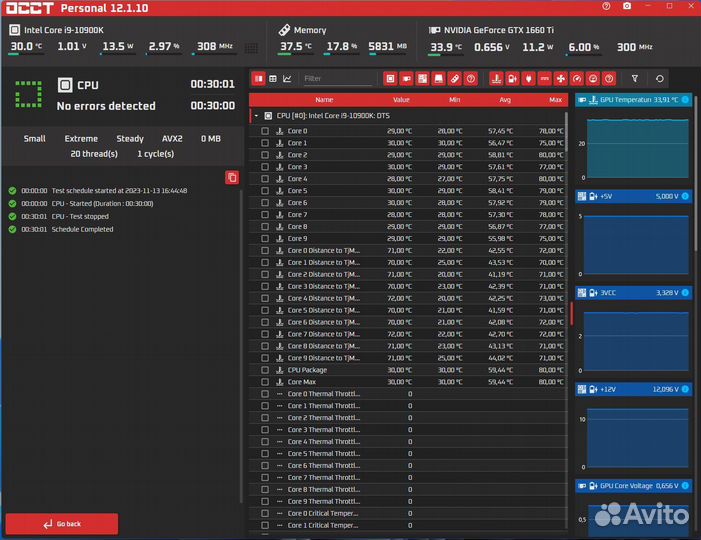This screenshot has width=701, height=540.
Task: Click the +12V graph header dot
Action: [685, 389]
